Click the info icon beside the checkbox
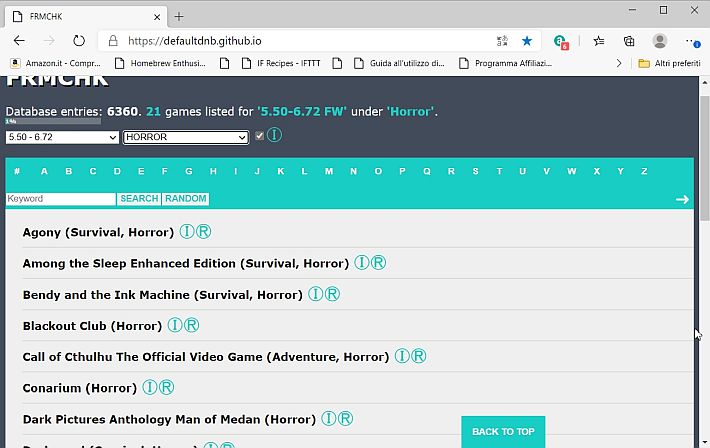The height and width of the screenshot is (448, 710). tap(274, 135)
